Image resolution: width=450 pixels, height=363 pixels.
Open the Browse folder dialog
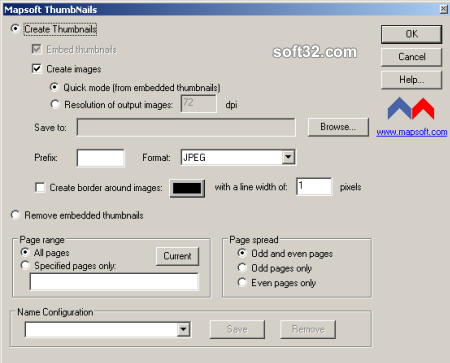click(x=338, y=127)
